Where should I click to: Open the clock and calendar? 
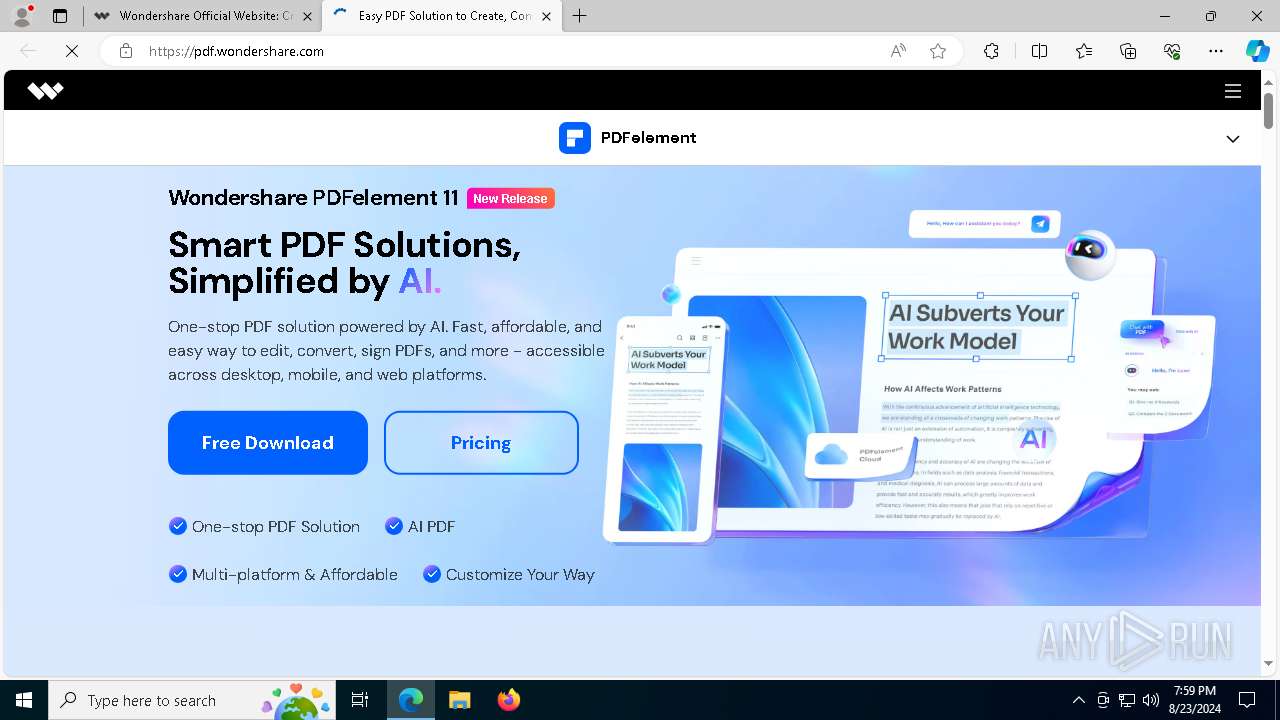pos(1196,700)
